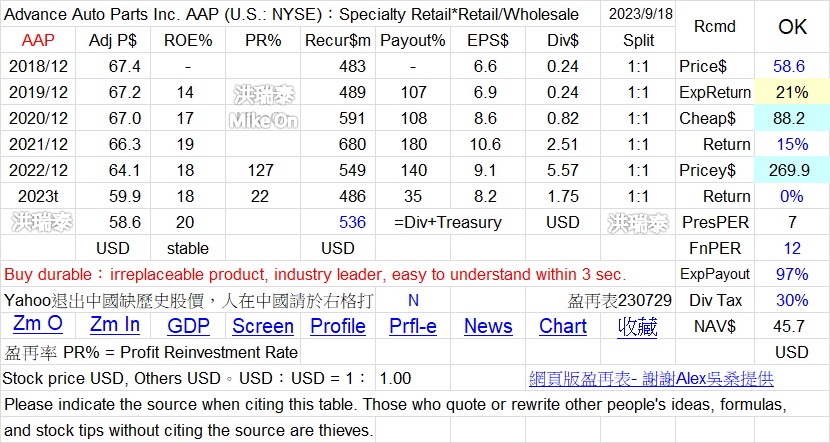Screen dimensions: 830x443
Task: Select the Cheap Return value 15%
Action: coord(792,144)
